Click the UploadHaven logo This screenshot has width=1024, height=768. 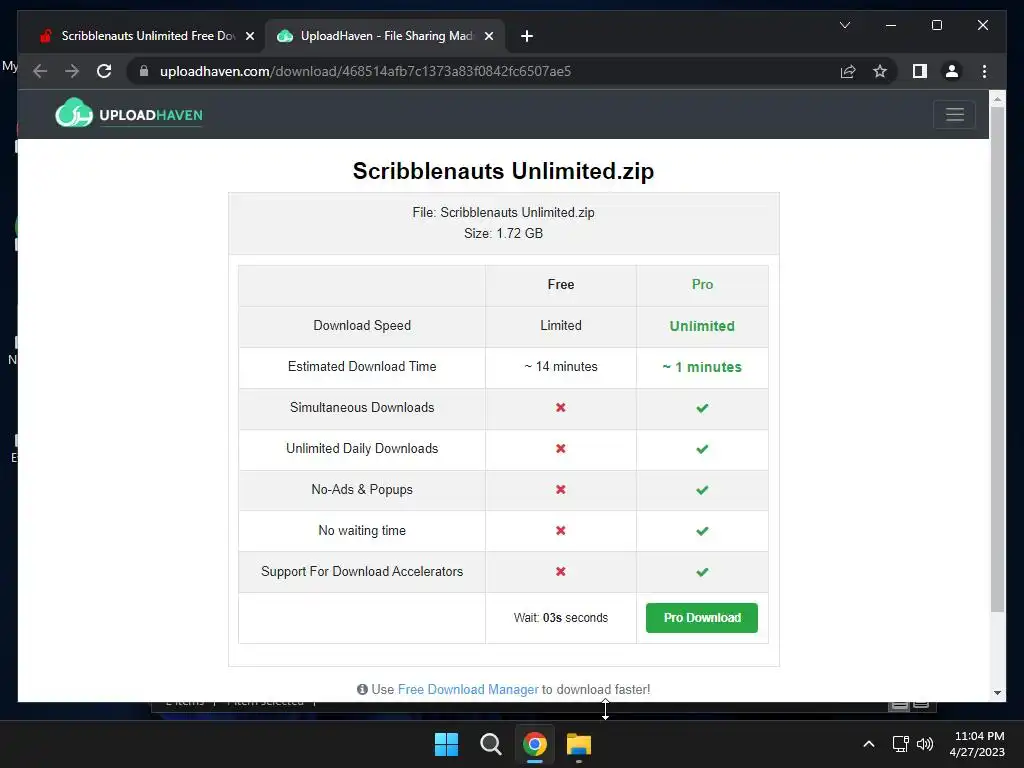click(129, 114)
